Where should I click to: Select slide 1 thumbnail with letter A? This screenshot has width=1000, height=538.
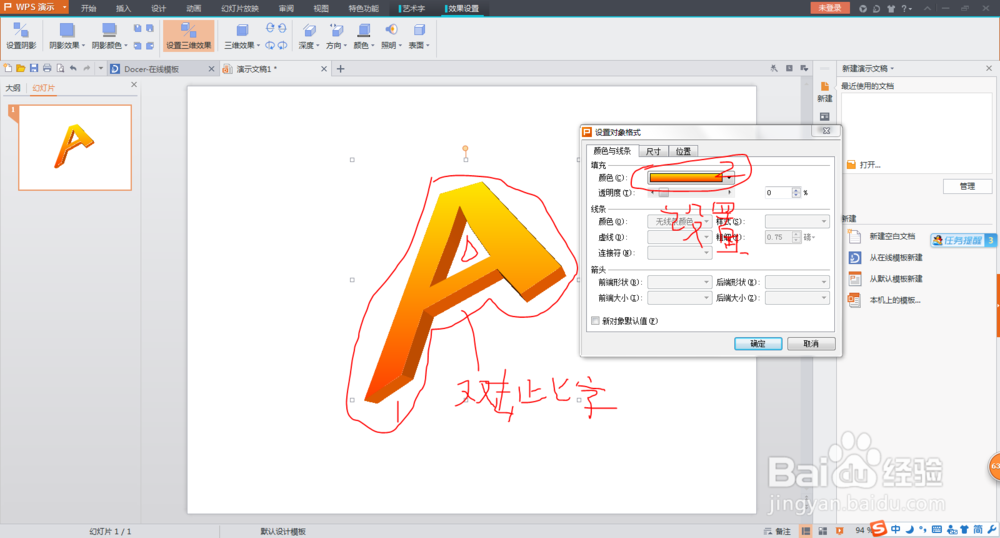coord(75,148)
